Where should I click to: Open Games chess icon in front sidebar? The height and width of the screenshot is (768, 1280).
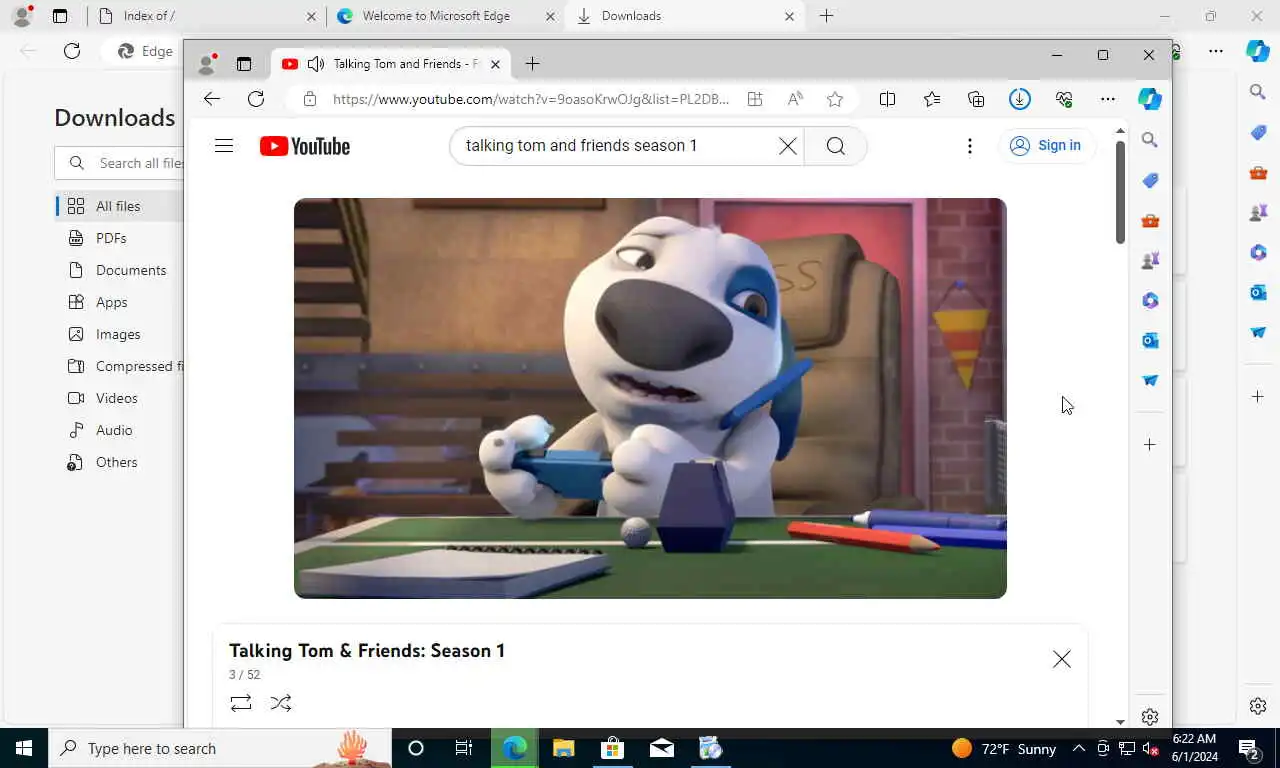(1150, 260)
